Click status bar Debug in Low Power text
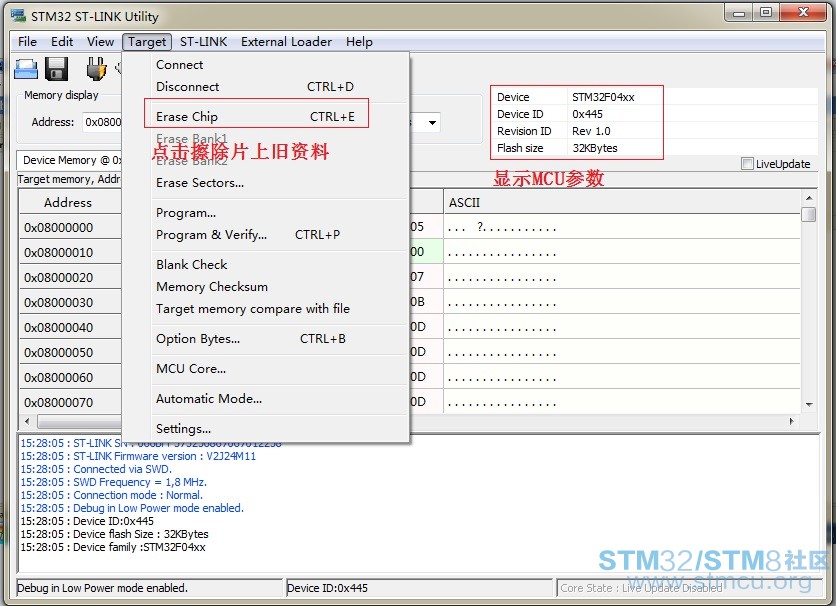The image size is (836, 606). pos(102,588)
